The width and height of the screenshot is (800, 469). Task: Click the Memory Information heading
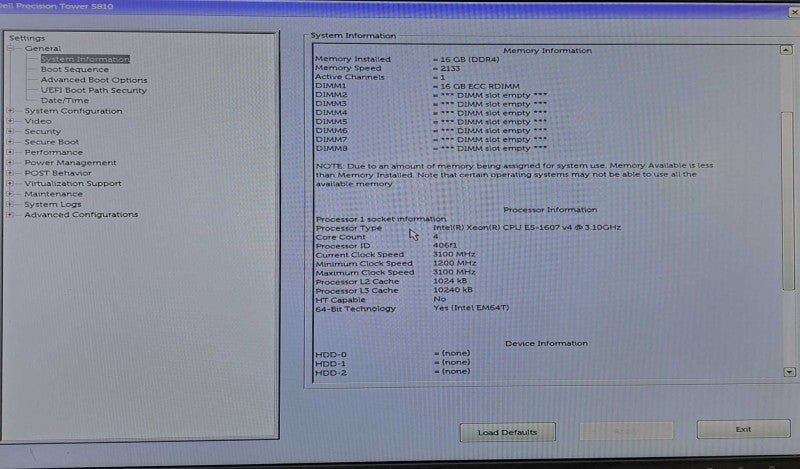(547, 51)
